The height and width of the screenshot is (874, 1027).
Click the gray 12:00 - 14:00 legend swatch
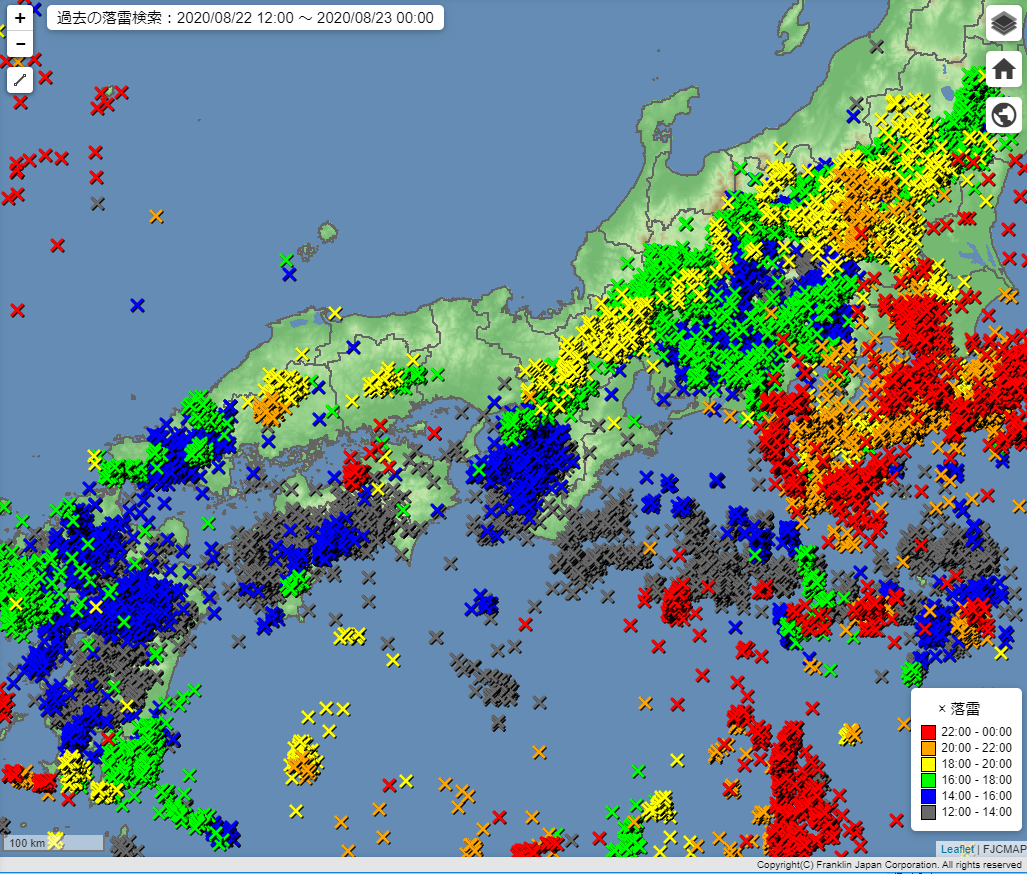[x=928, y=814]
